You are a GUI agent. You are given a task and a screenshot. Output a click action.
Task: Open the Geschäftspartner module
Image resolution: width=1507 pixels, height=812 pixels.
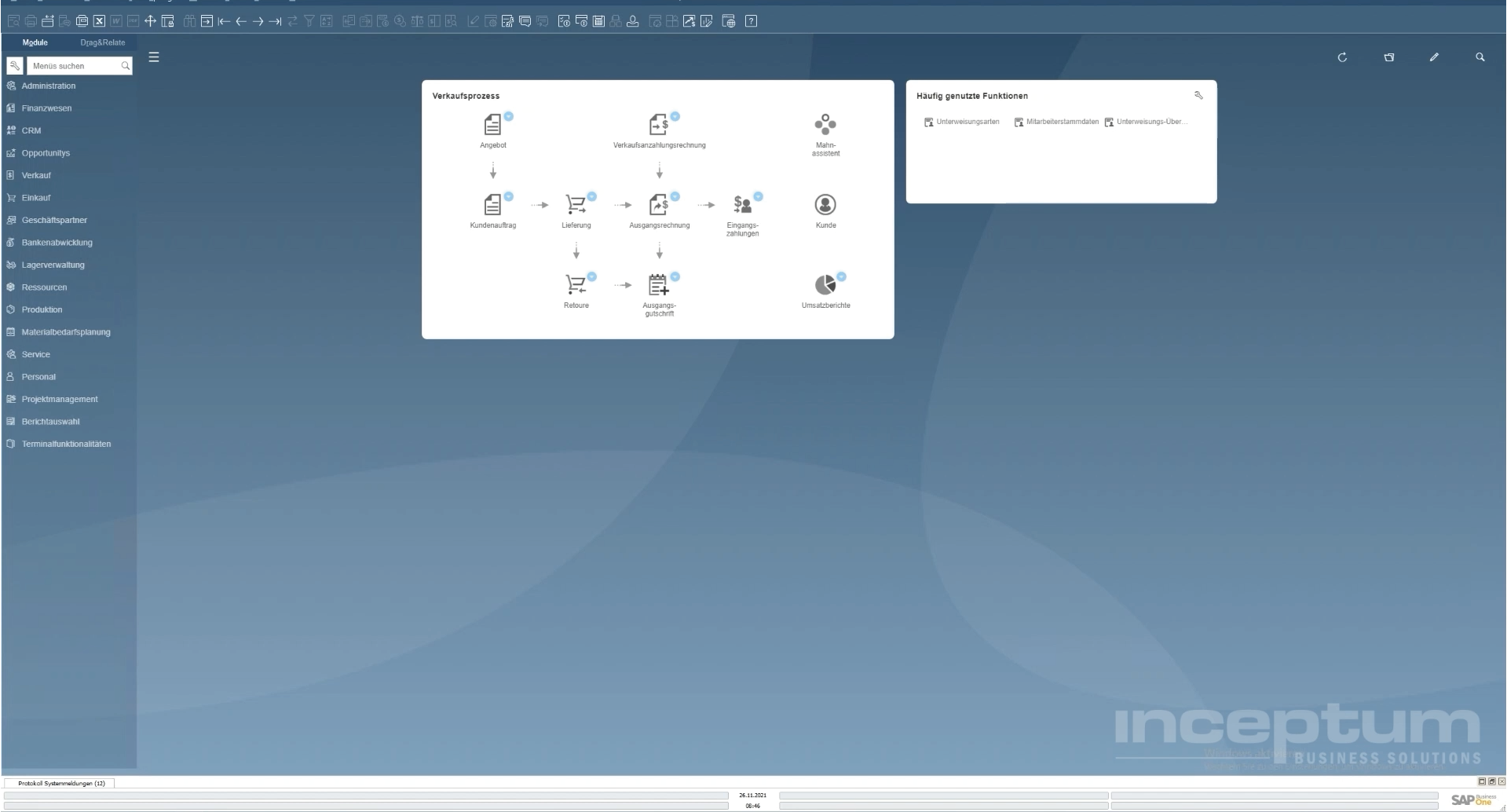54,220
